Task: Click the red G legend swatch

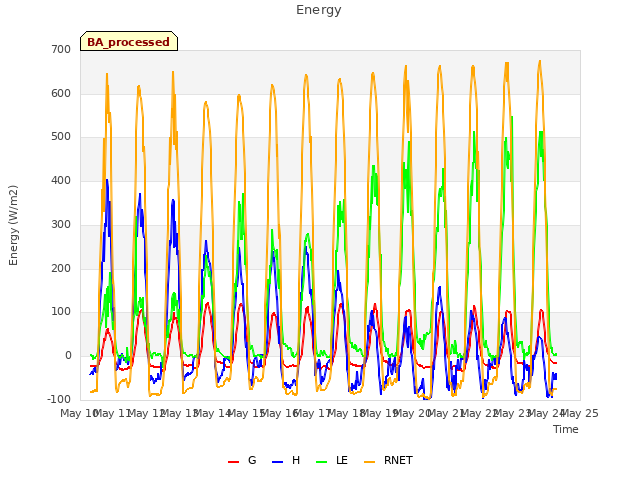Action: [233, 462]
